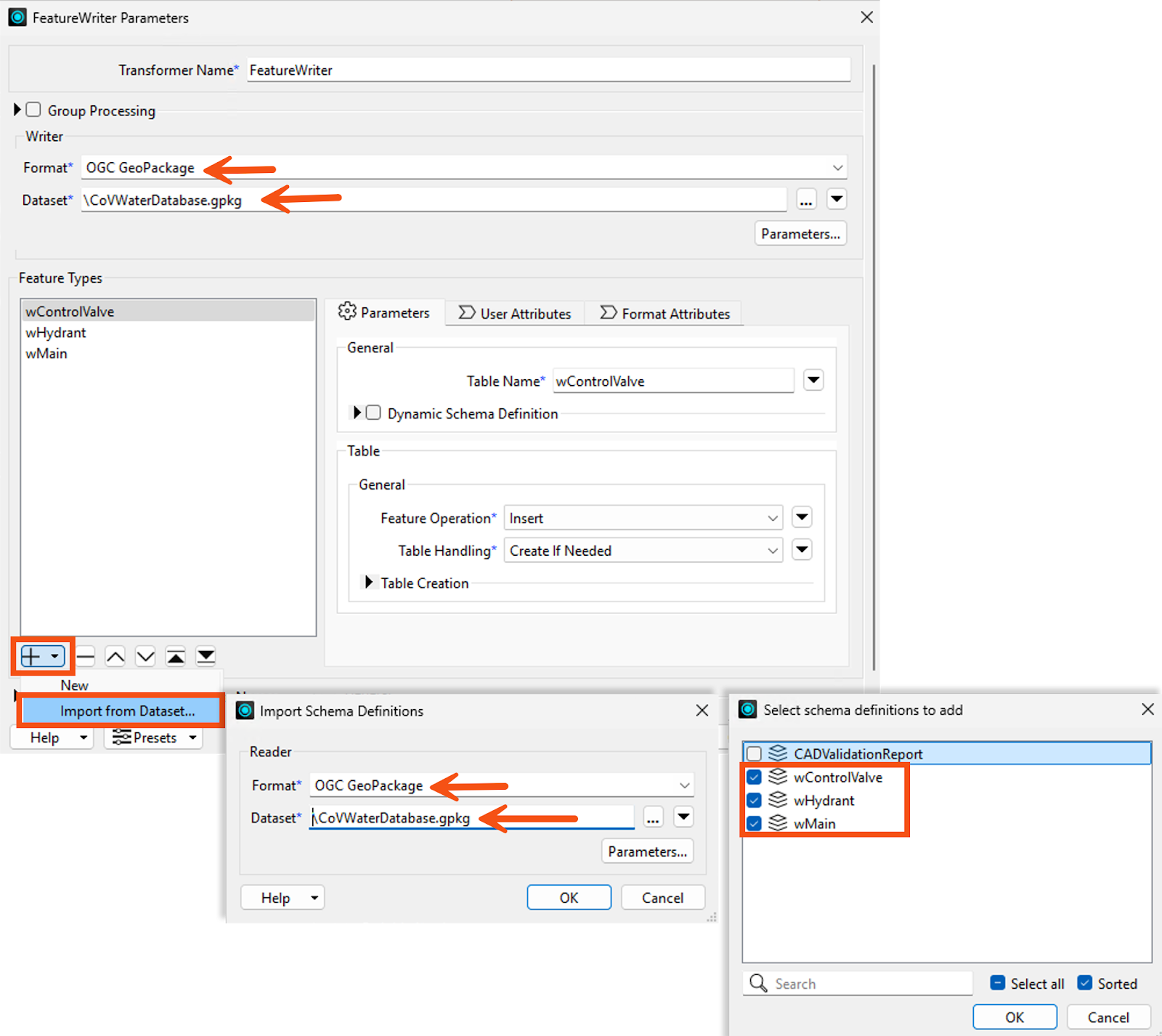Check the CADValidationReport schema definition

[x=754, y=753]
